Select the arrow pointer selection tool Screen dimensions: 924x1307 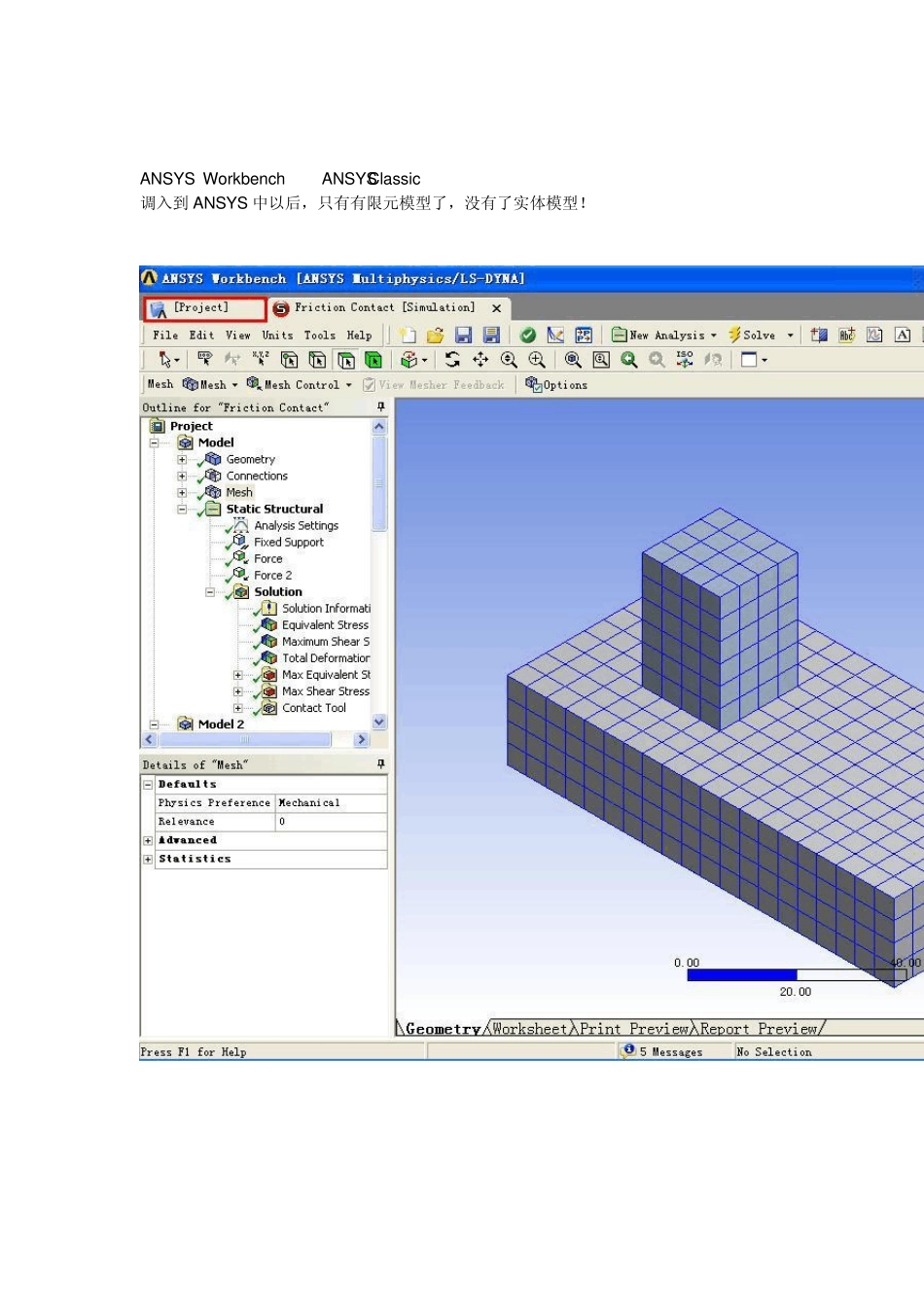pyautogui.click(x=166, y=360)
